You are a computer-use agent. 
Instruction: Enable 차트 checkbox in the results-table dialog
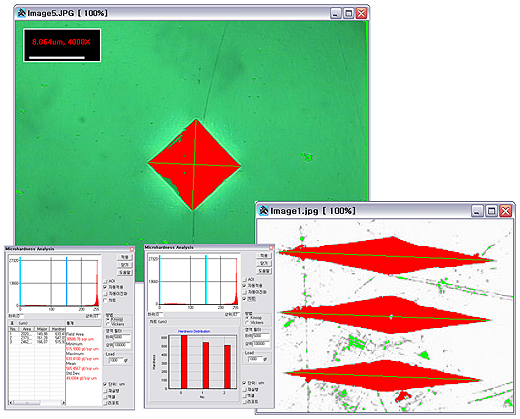[x=105, y=300]
